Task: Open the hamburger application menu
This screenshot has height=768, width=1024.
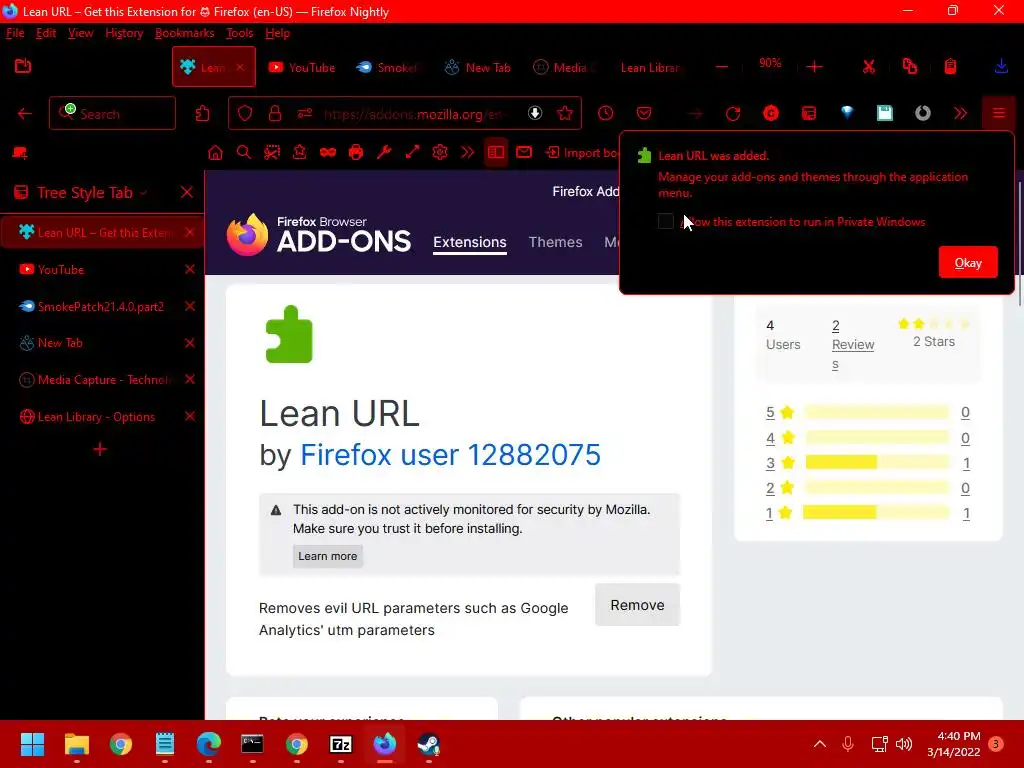Action: click(x=999, y=114)
